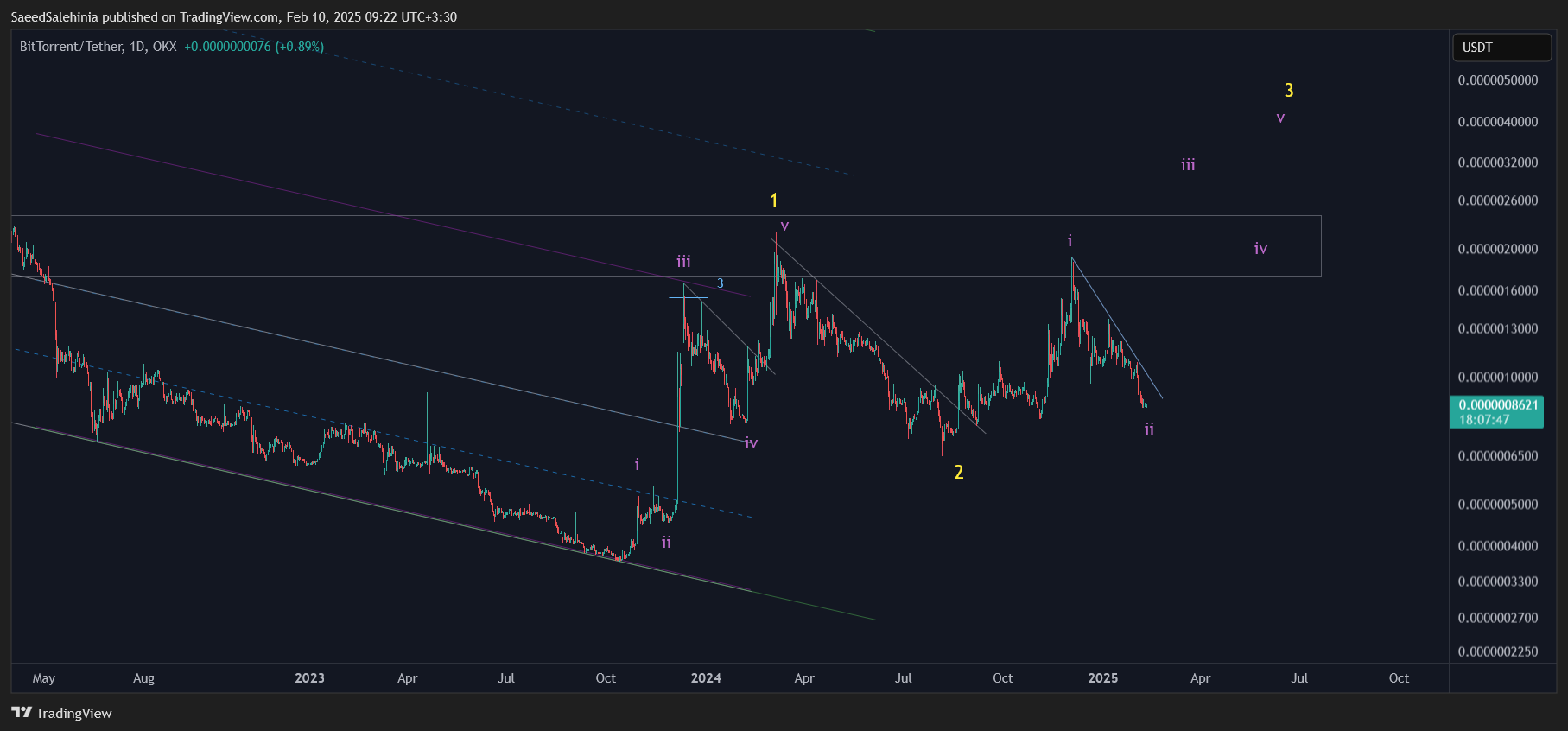Click the 0.0000032000 price axis label
Image resolution: width=1568 pixels, height=731 pixels.
coord(1498,162)
